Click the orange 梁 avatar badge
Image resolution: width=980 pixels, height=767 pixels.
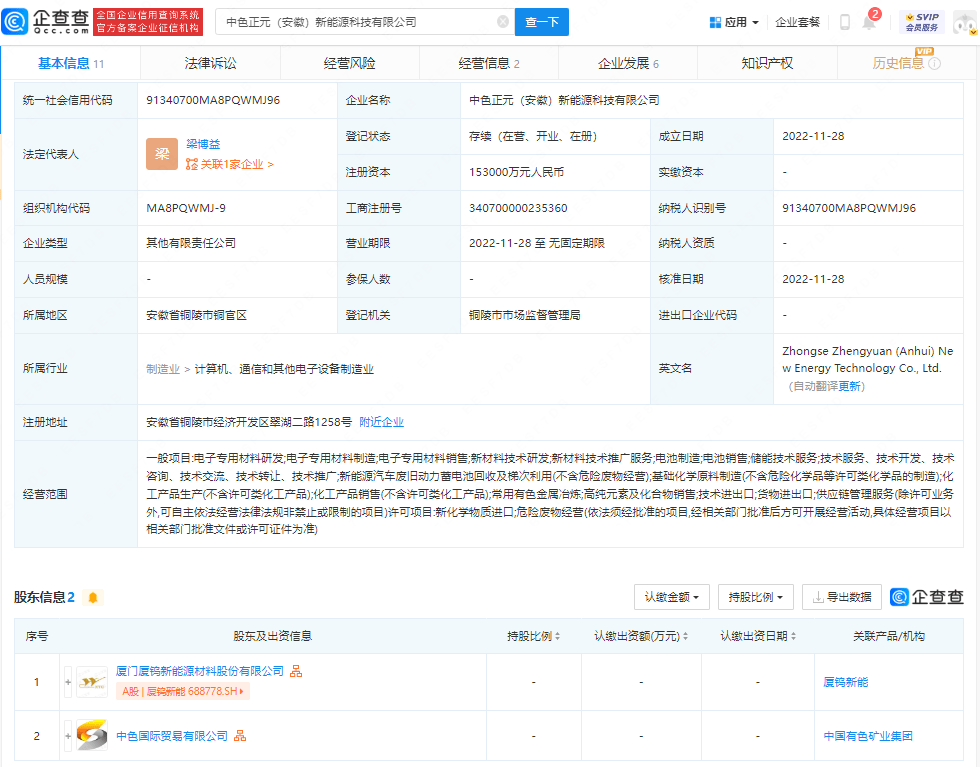(162, 154)
